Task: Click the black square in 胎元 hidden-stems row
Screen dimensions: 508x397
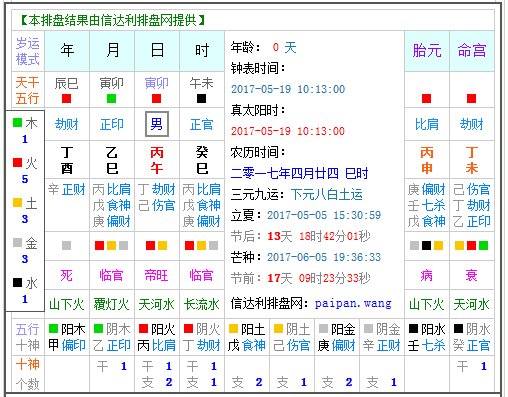Action: [426, 246]
